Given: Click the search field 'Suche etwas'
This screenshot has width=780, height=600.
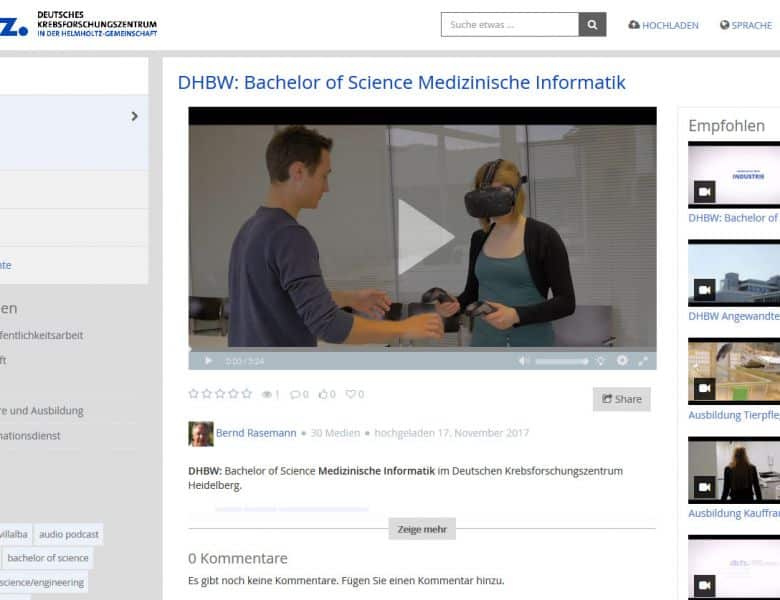Looking at the screenshot, I should coord(510,24).
